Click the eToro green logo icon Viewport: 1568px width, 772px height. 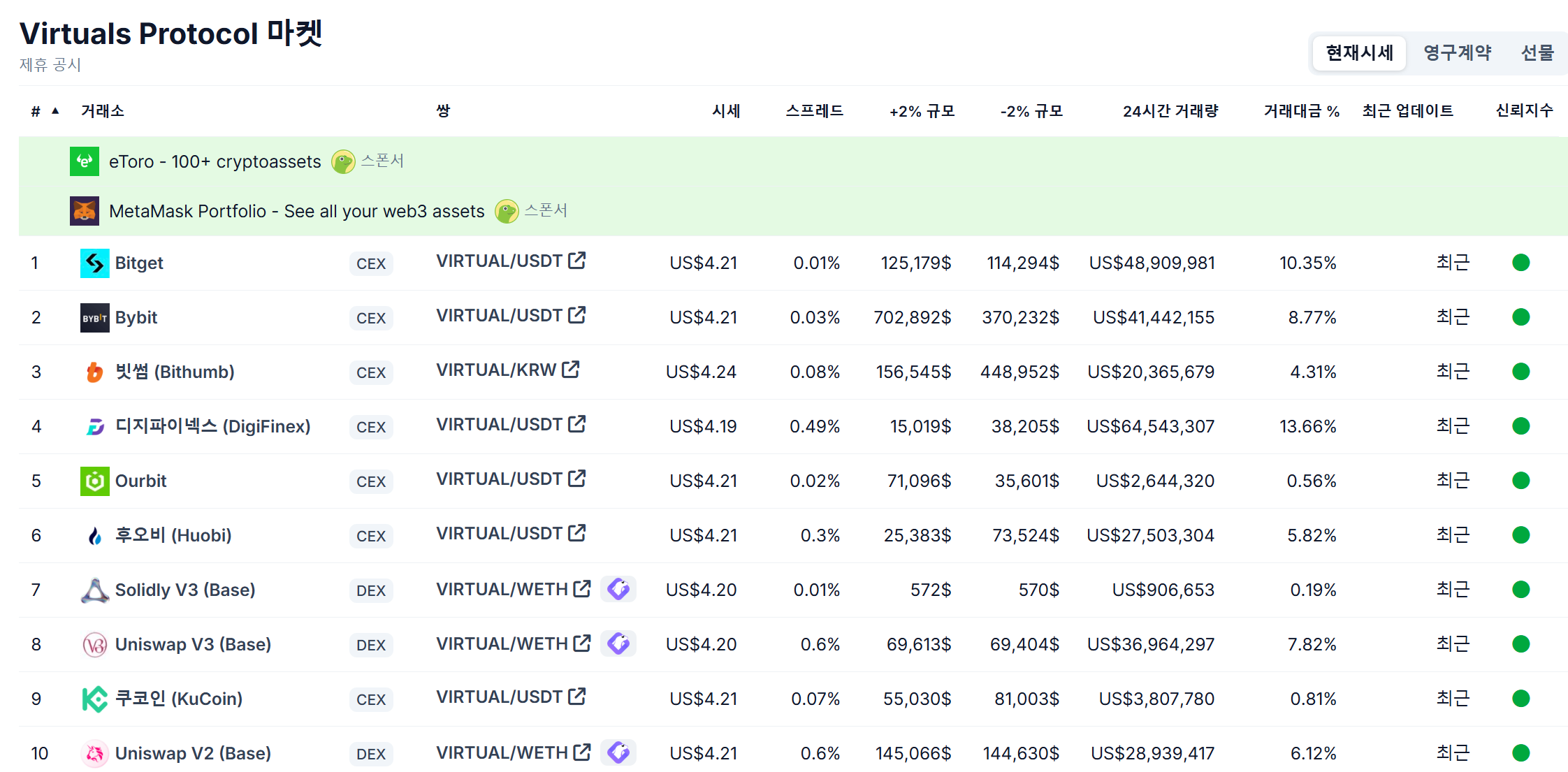[x=85, y=161]
